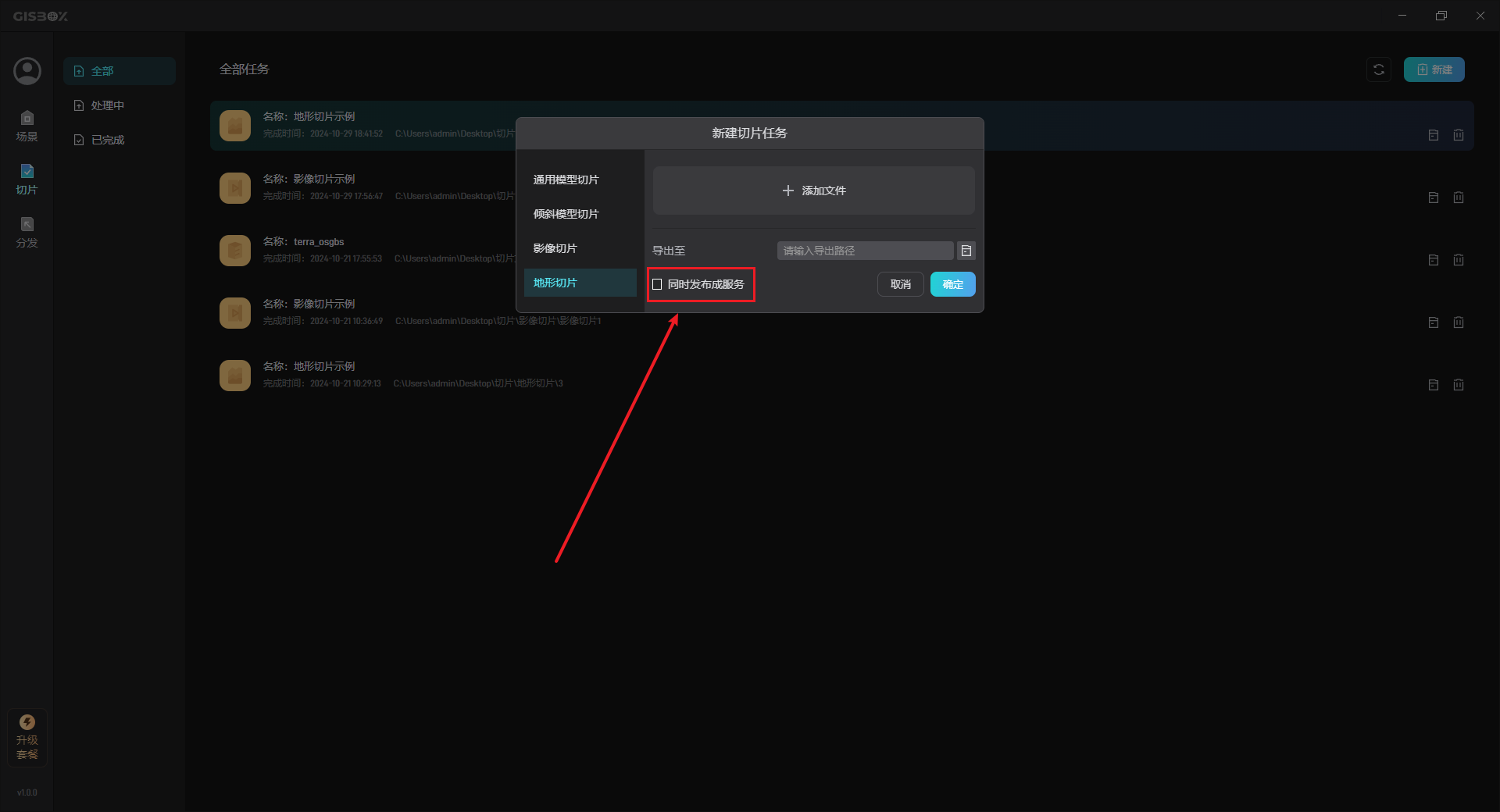Click thumbnail of 影像切片示例 task 10:36:49
Image resolution: width=1500 pixels, height=812 pixels.
(235, 313)
